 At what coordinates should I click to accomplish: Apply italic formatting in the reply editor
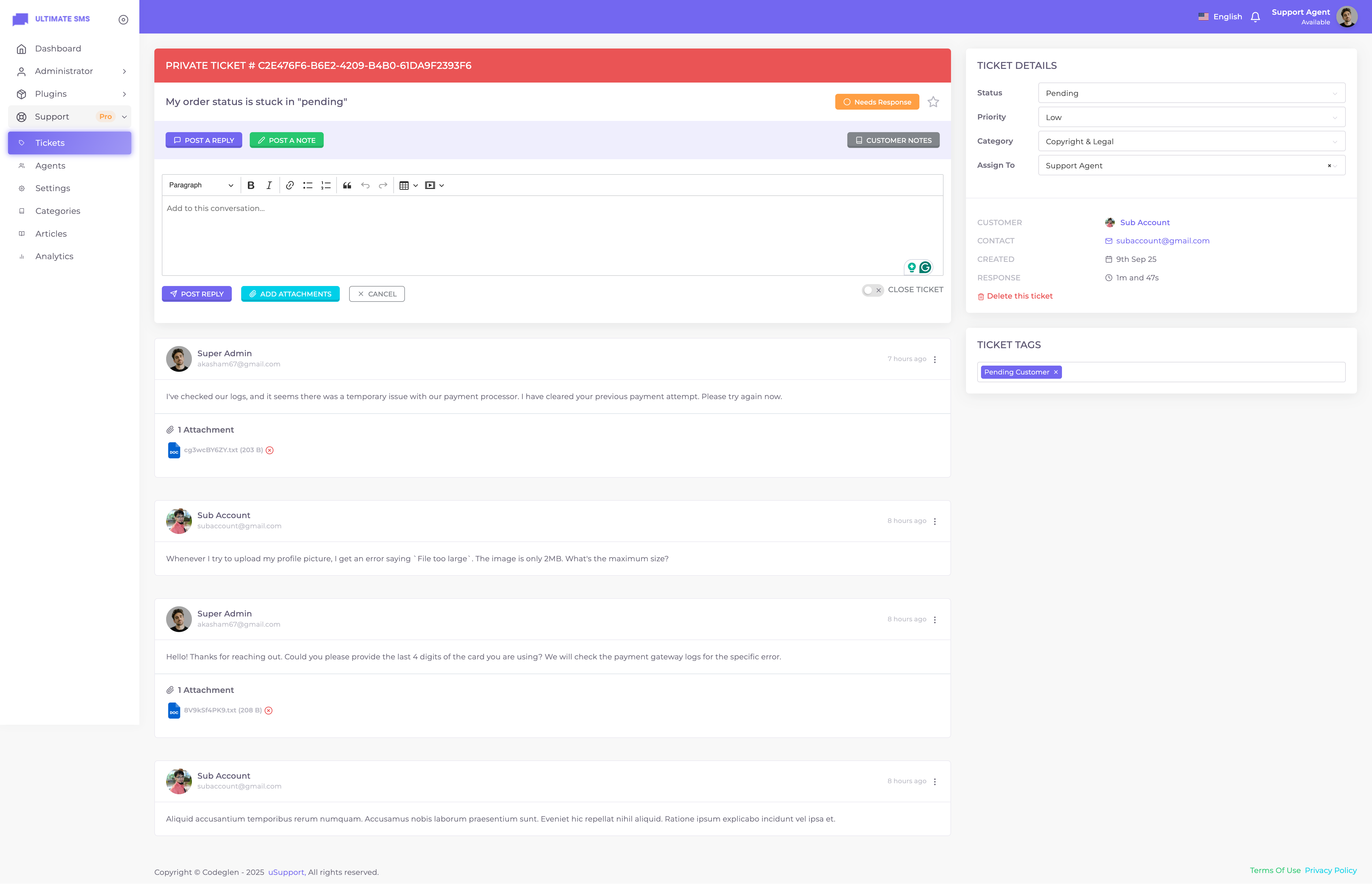pos(269,185)
